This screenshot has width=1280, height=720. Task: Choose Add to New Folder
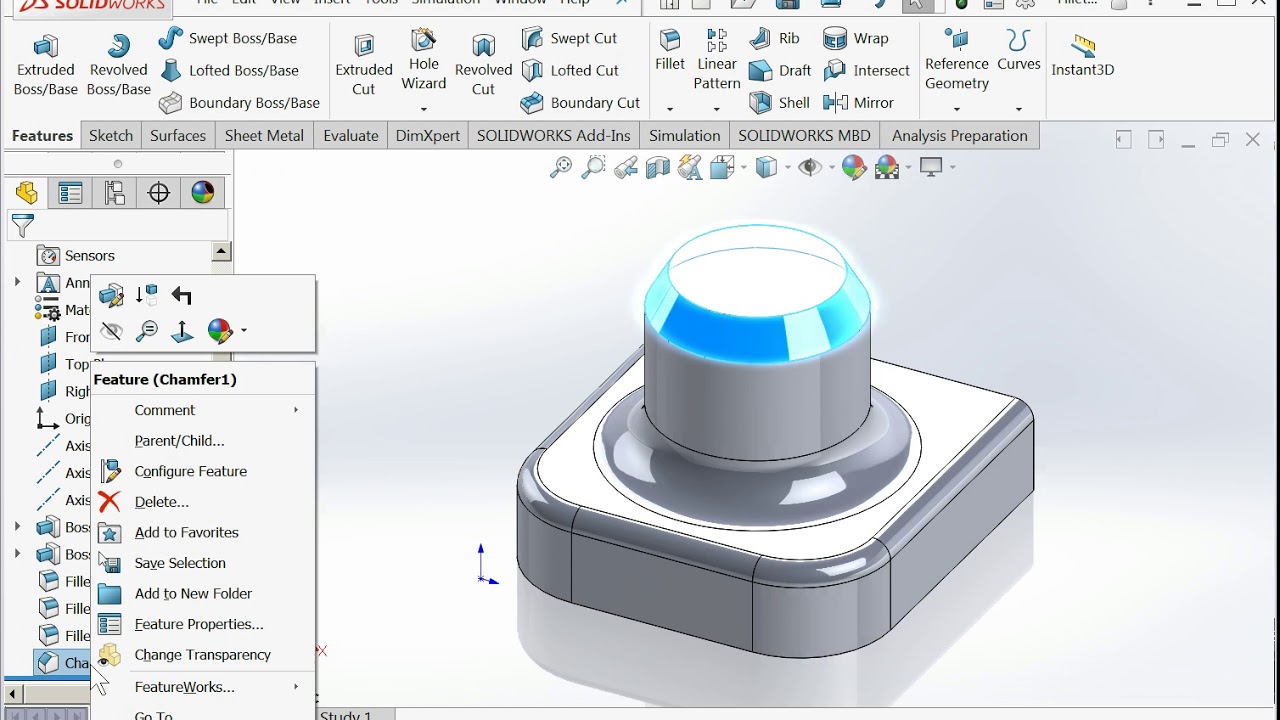(204, 593)
